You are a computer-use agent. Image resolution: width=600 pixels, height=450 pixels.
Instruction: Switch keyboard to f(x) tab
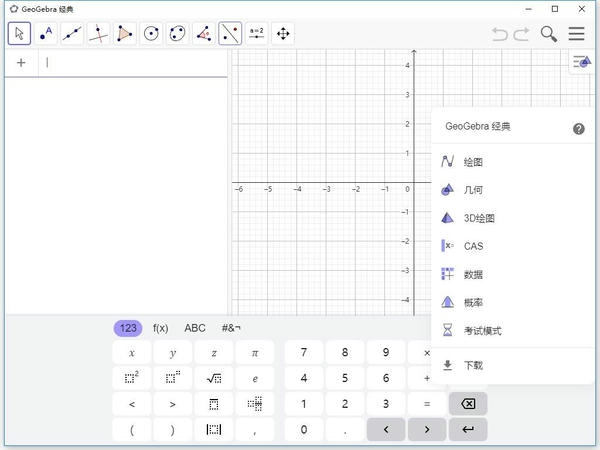tap(161, 328)
